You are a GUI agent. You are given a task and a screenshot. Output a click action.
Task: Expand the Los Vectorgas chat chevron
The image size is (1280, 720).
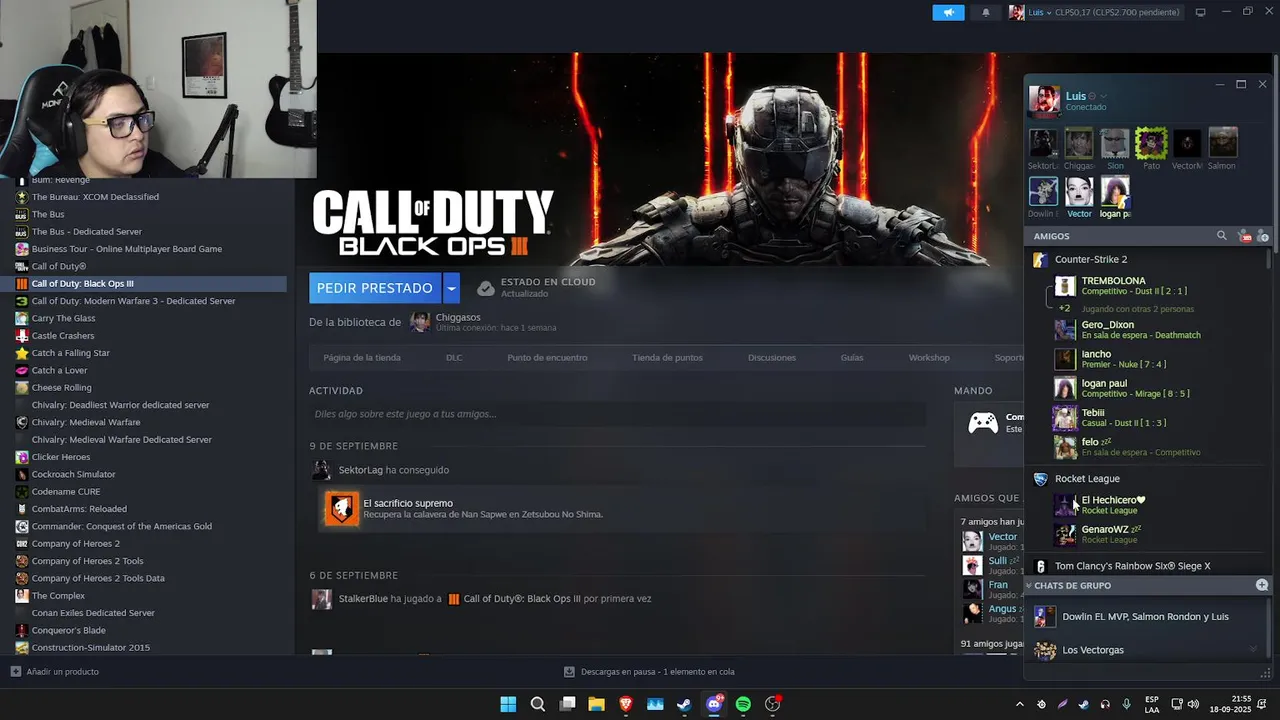point(1254,650)
